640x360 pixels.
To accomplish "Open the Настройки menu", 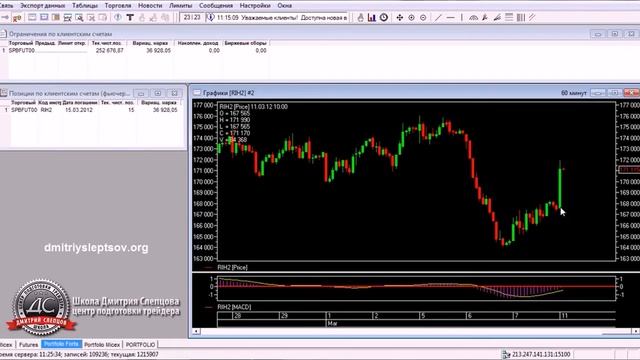I will tap(255, 6).
